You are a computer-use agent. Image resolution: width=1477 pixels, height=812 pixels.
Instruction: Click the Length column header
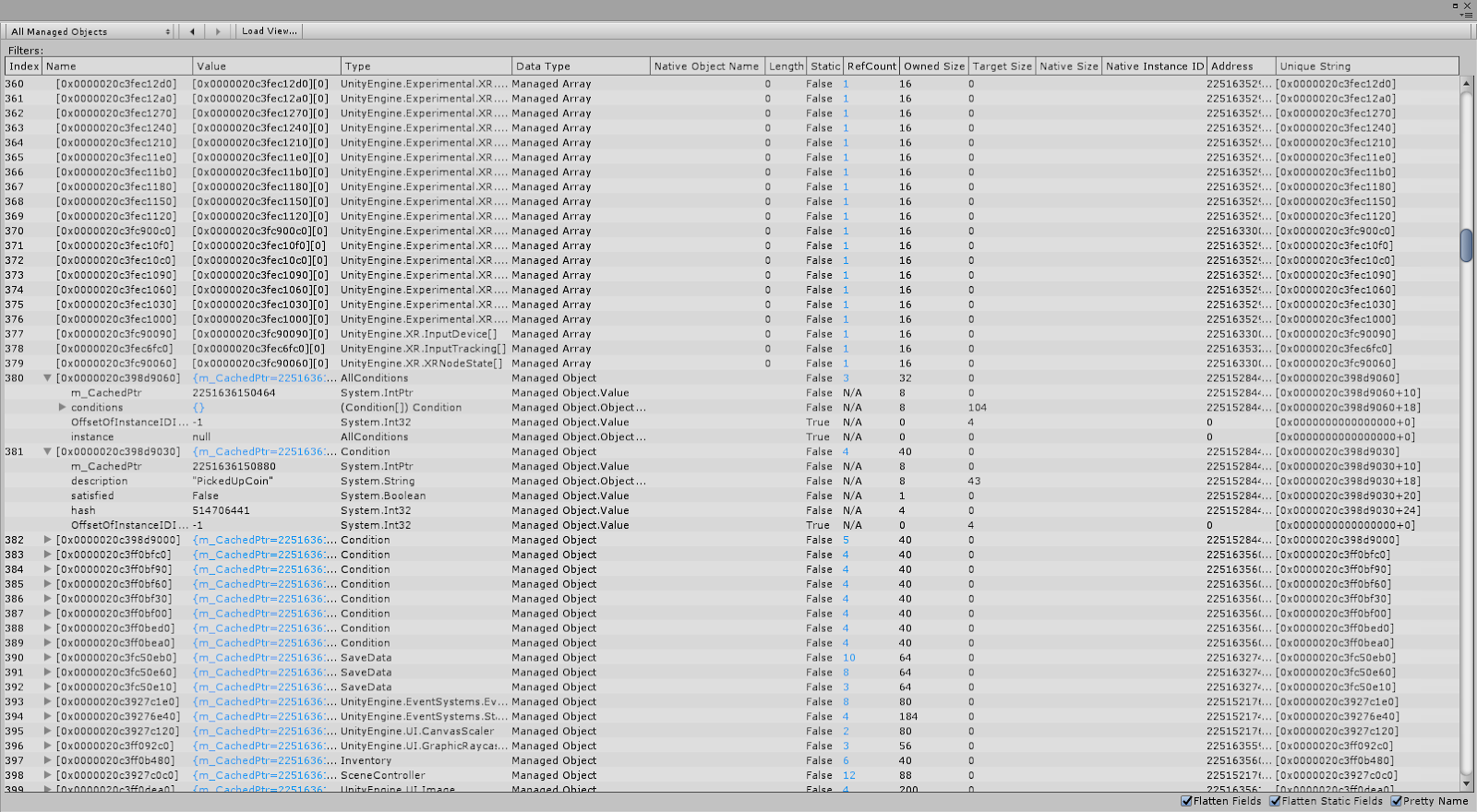786,66
